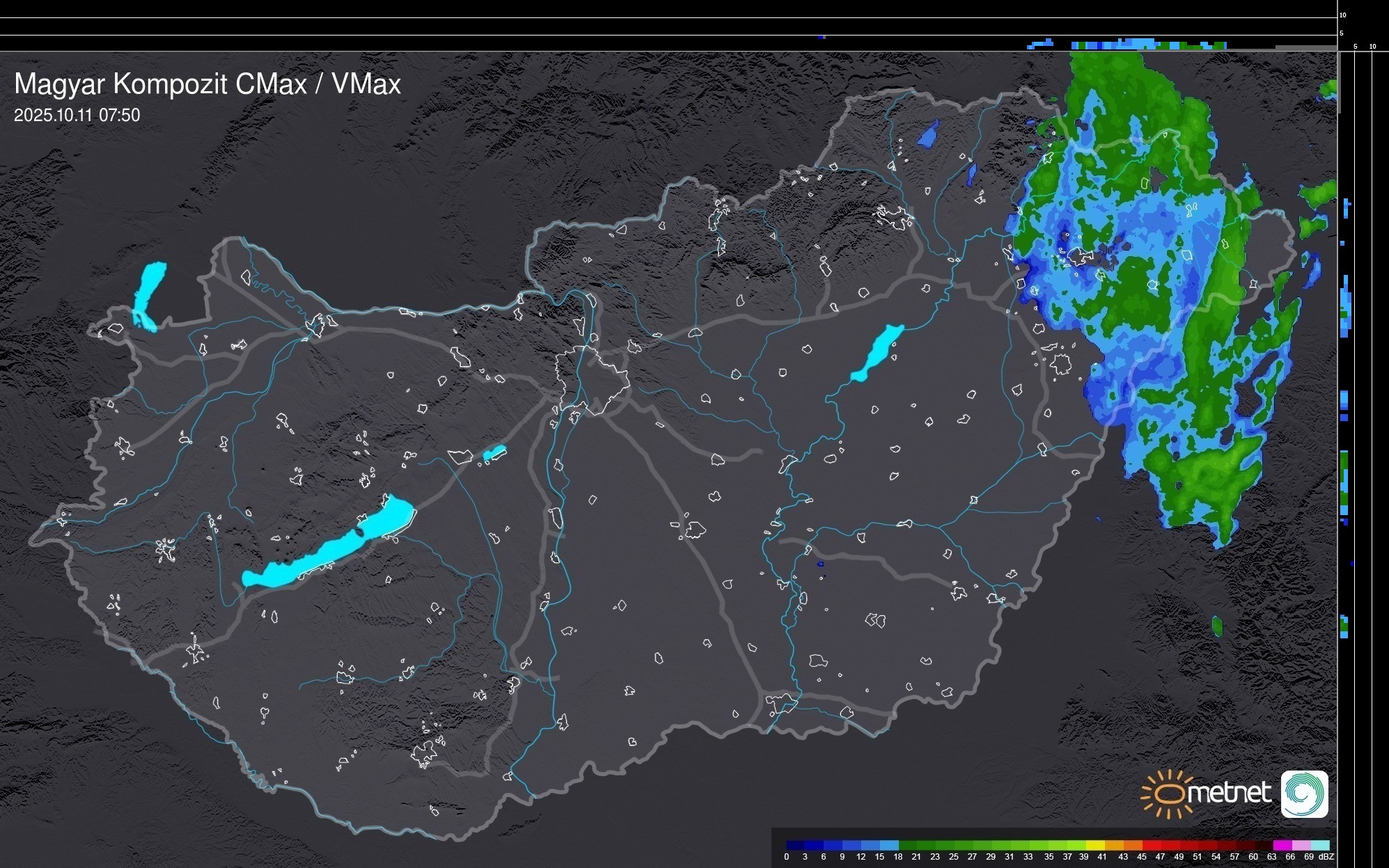
Task: Click the magenta 63 dBZ legend swatch
Action: click(x=1281, y=846)
